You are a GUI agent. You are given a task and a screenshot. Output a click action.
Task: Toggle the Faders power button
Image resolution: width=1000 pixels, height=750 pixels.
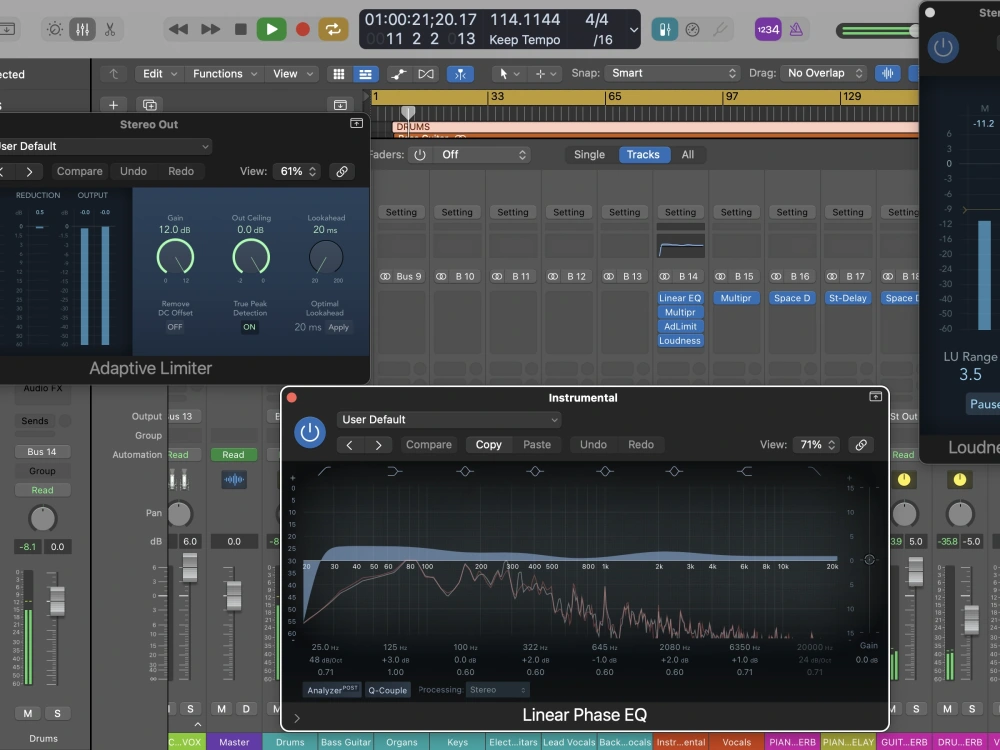(x=419, y=154)
